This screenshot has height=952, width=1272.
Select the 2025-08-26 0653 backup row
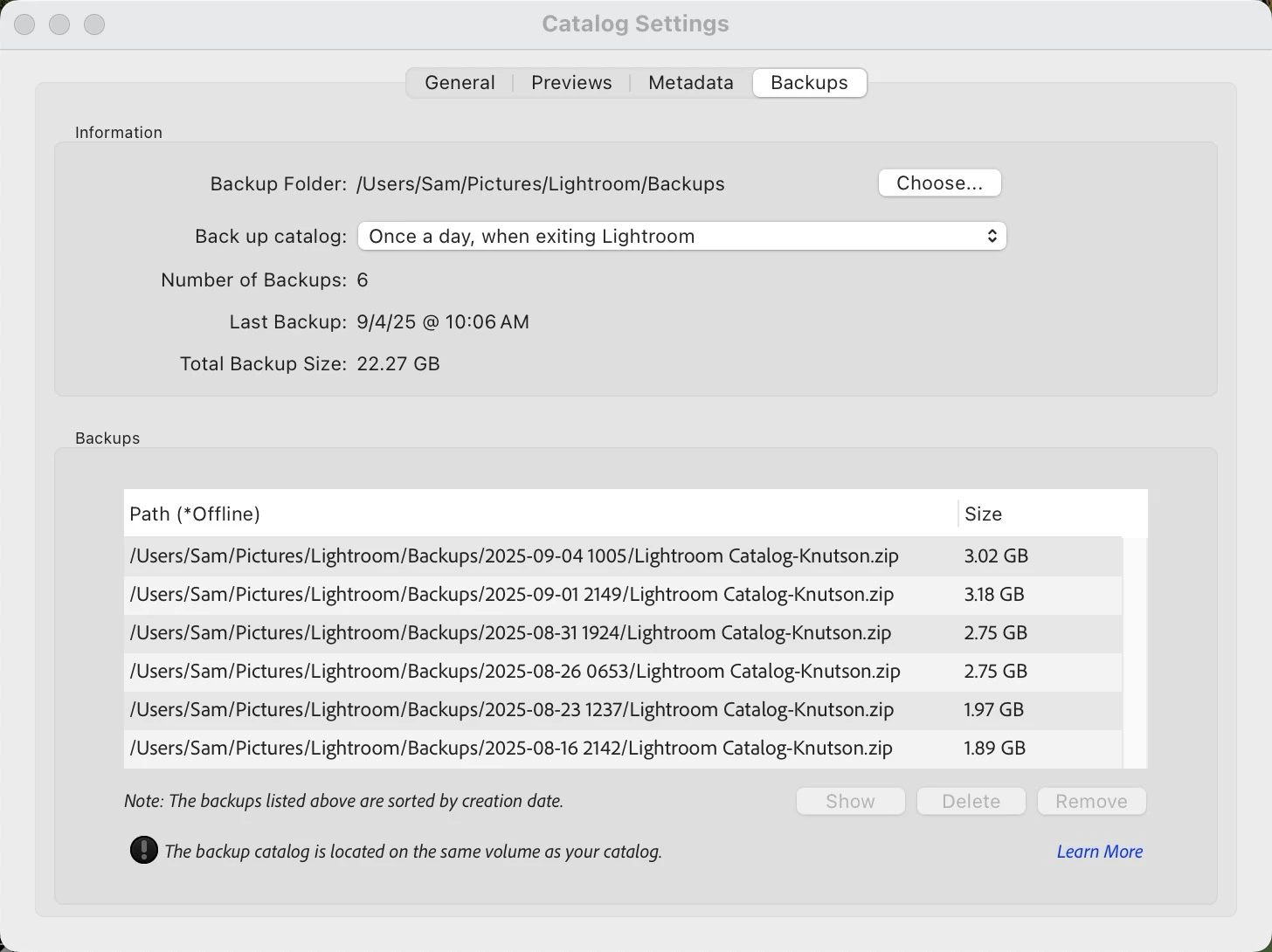(x=623, y=672)
